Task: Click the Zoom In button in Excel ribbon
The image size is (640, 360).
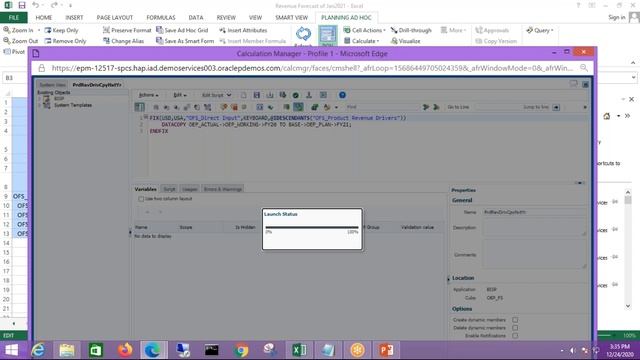Action: pyautogui.click(x=18, y=30)
